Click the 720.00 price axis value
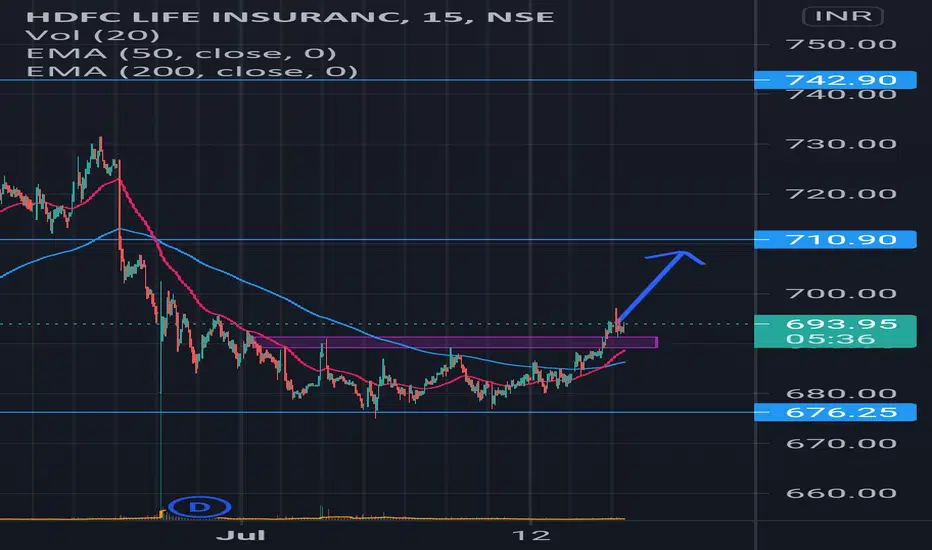 (840, 194)
